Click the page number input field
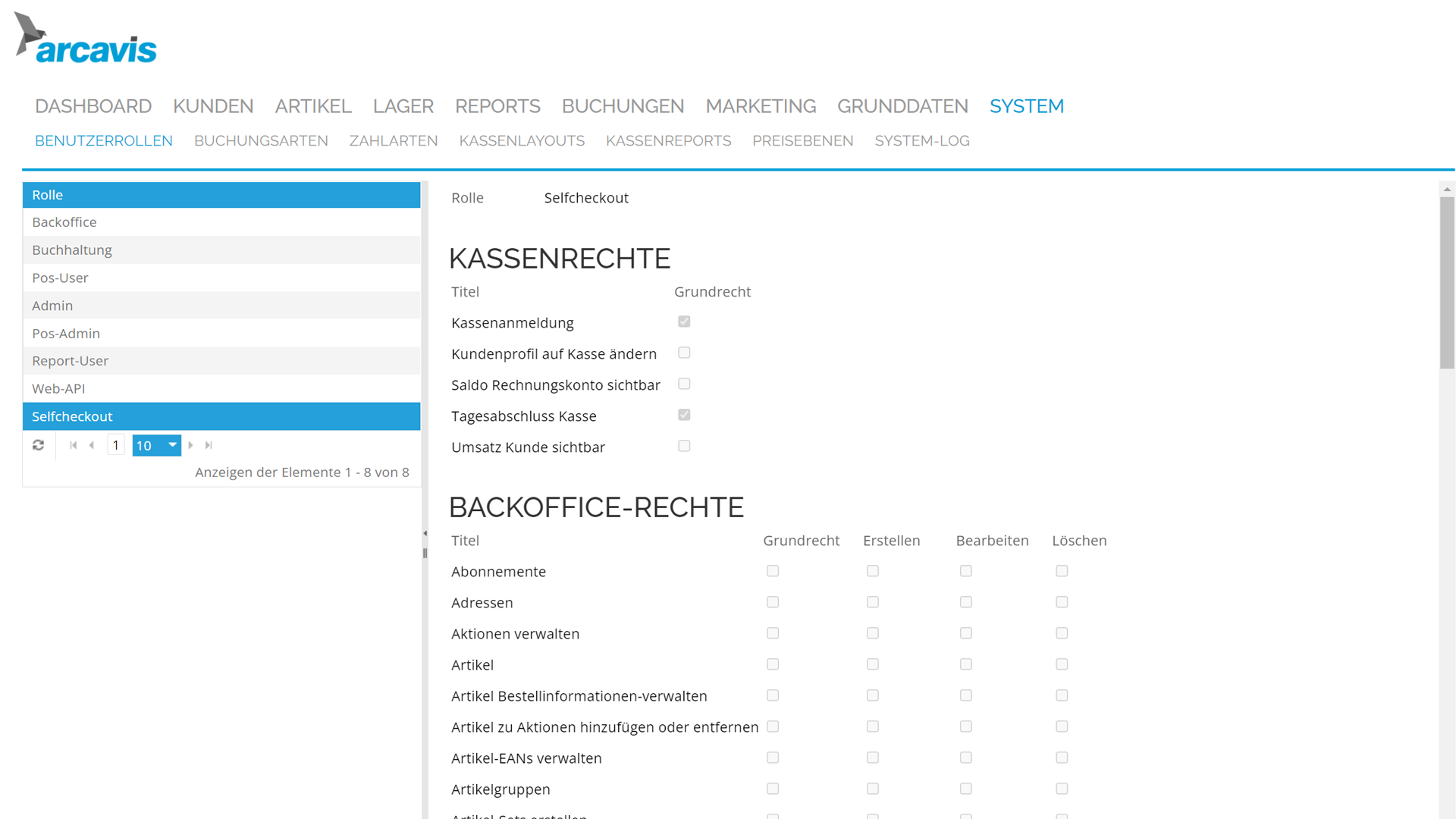The height and width of the screenshot is (819, 1456). click(x=115, y=445)
